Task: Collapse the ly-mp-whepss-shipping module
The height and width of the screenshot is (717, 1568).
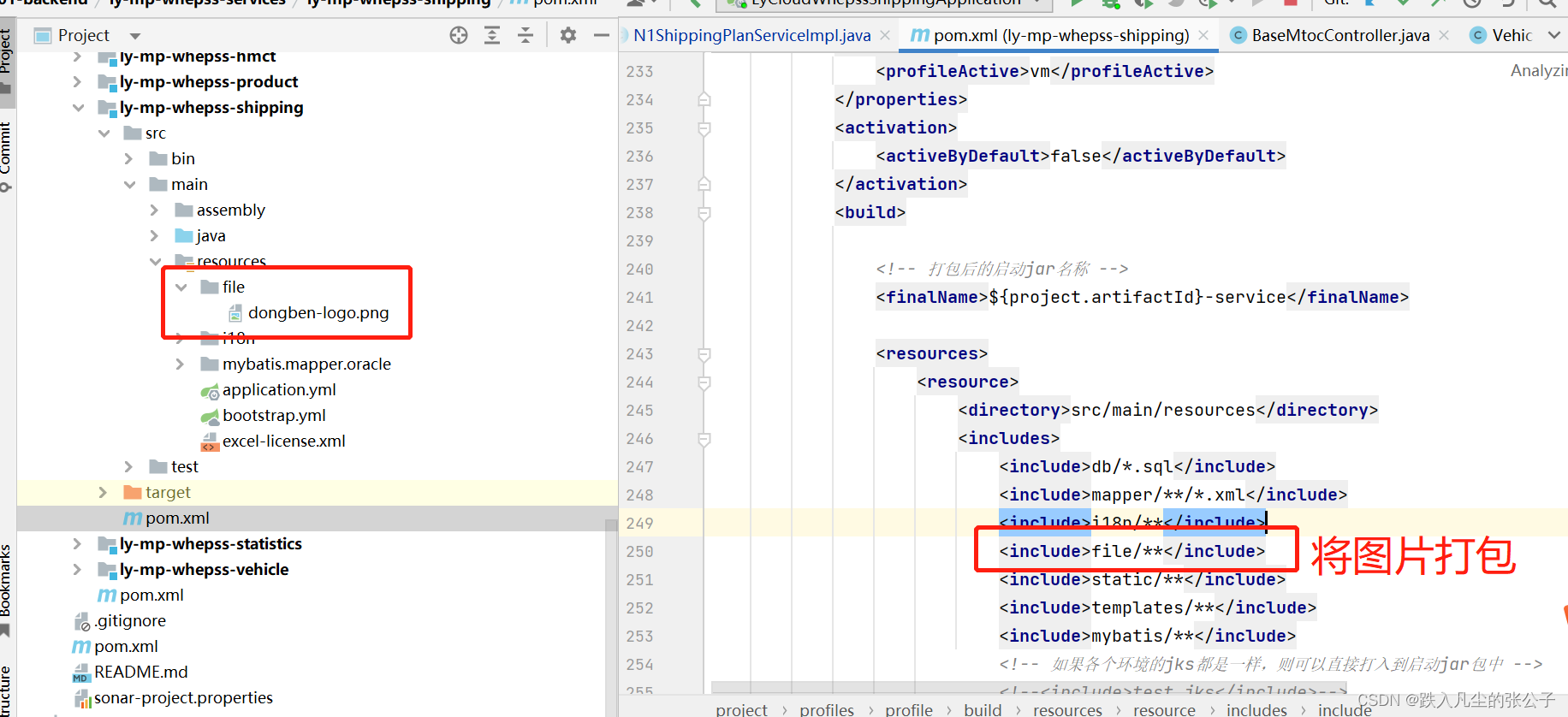Action: coord(78,107)
